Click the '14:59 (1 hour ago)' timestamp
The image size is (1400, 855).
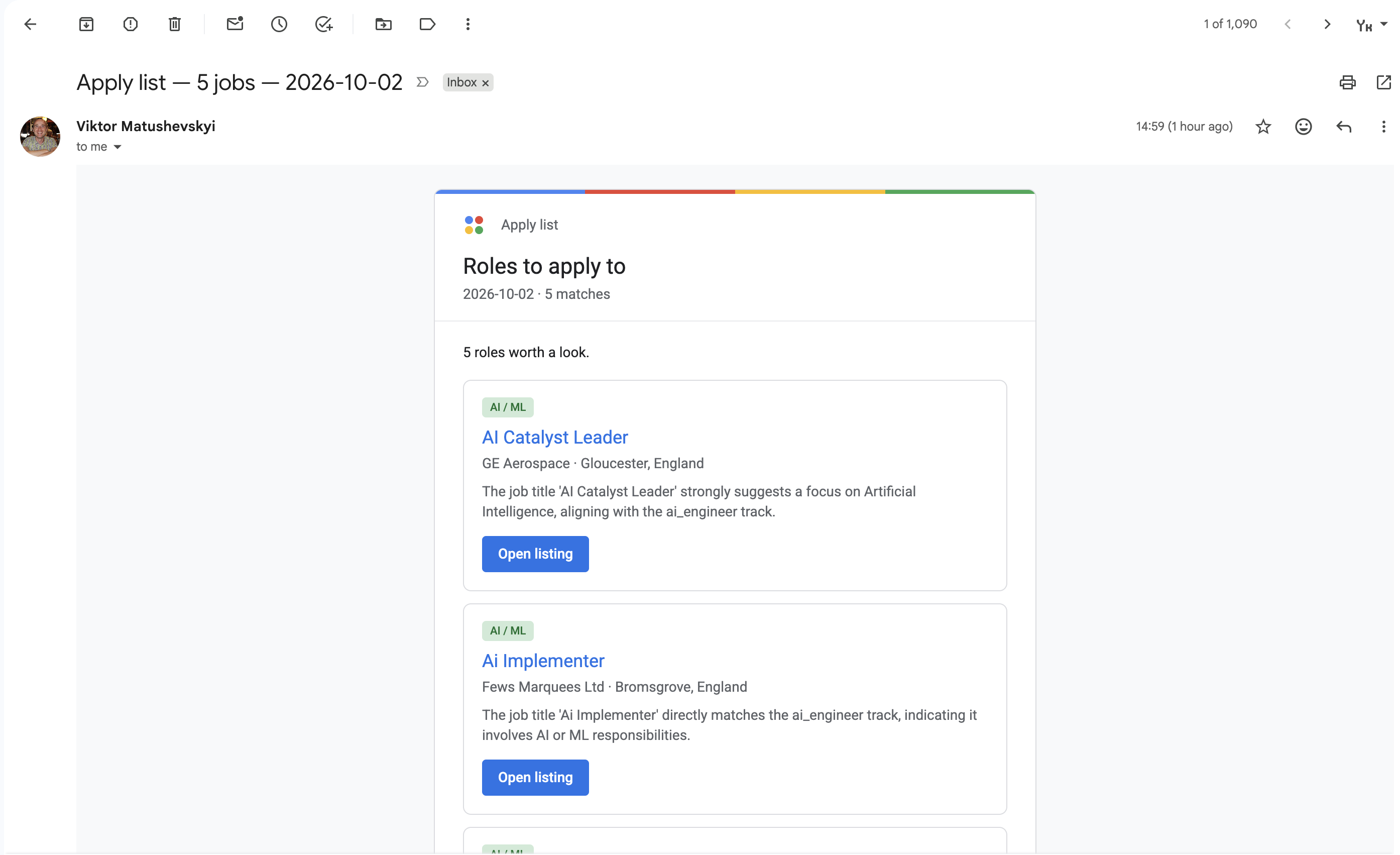pos(1184,126)
